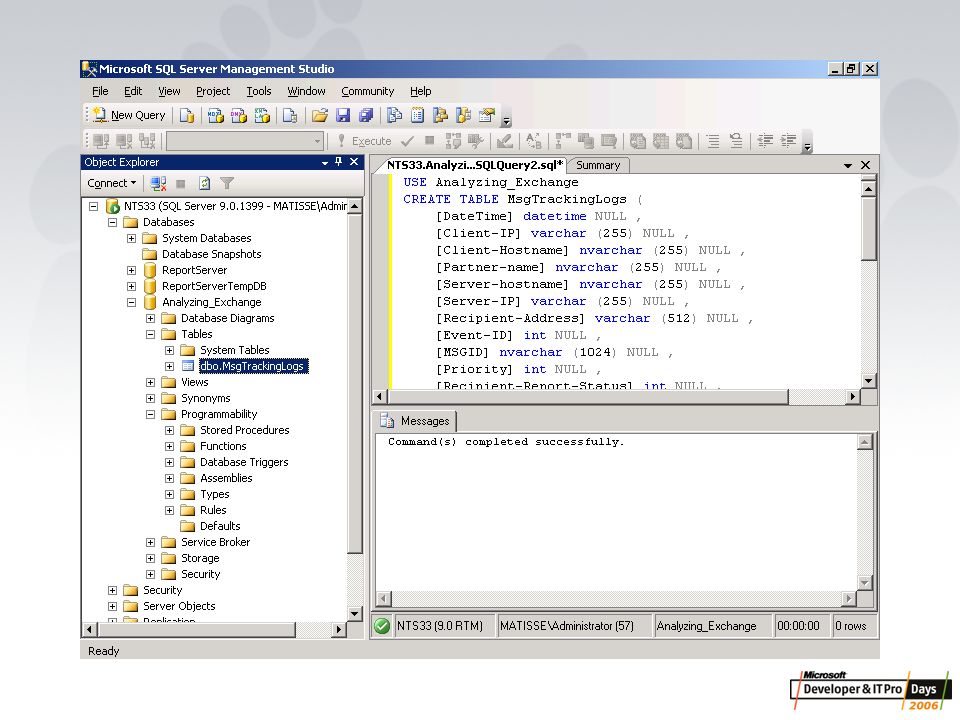Click the Object Explorer Filter icon
The height and width of the screenshot is (720, 960).
coord(227,183)
